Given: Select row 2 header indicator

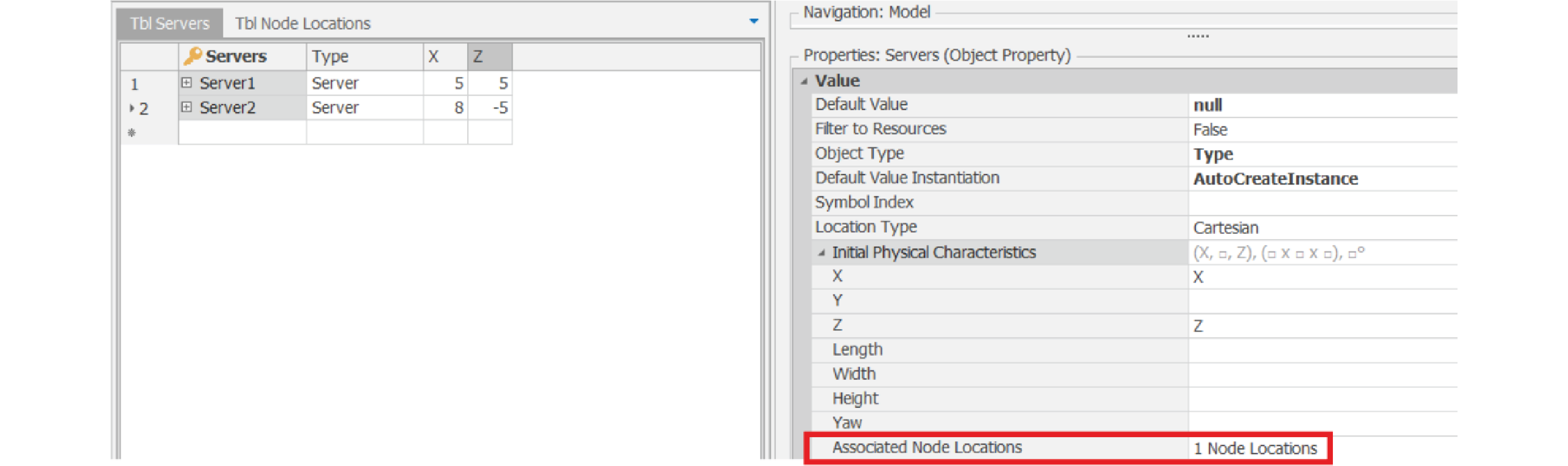Looking at the screenshot, I should tap(140, 108).
